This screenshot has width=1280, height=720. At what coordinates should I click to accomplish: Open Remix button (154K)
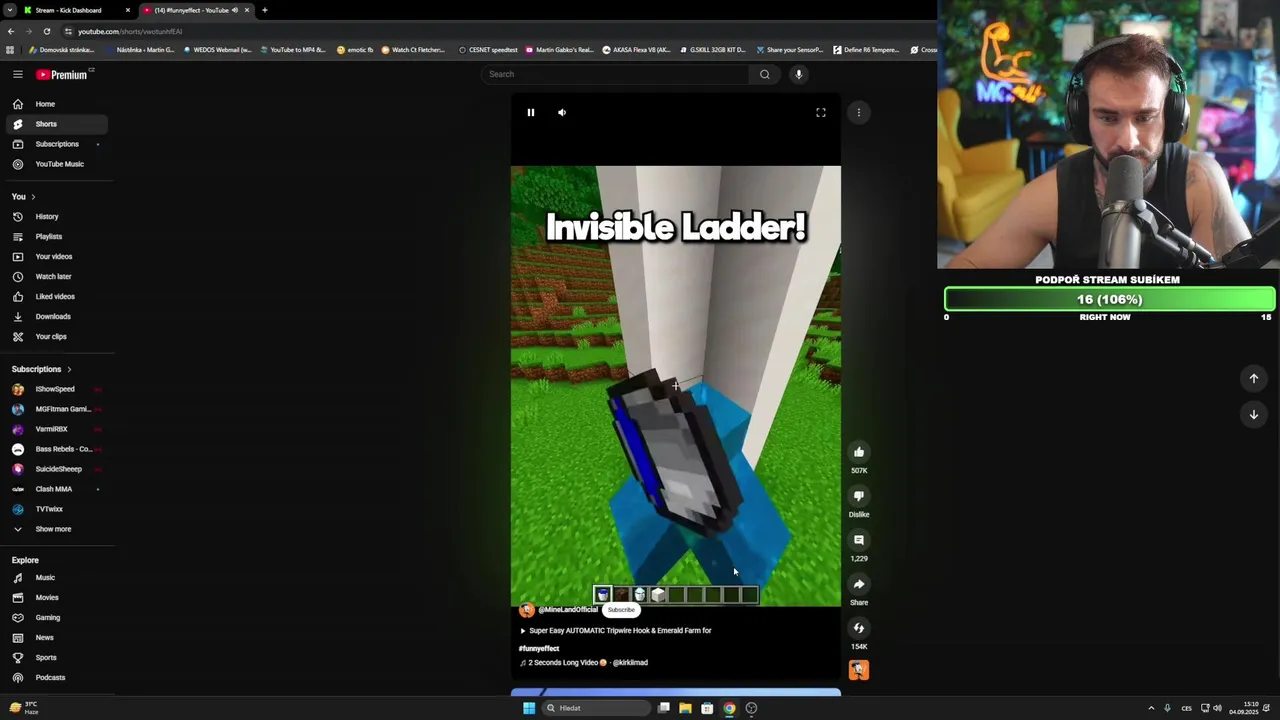coord(859,628)
